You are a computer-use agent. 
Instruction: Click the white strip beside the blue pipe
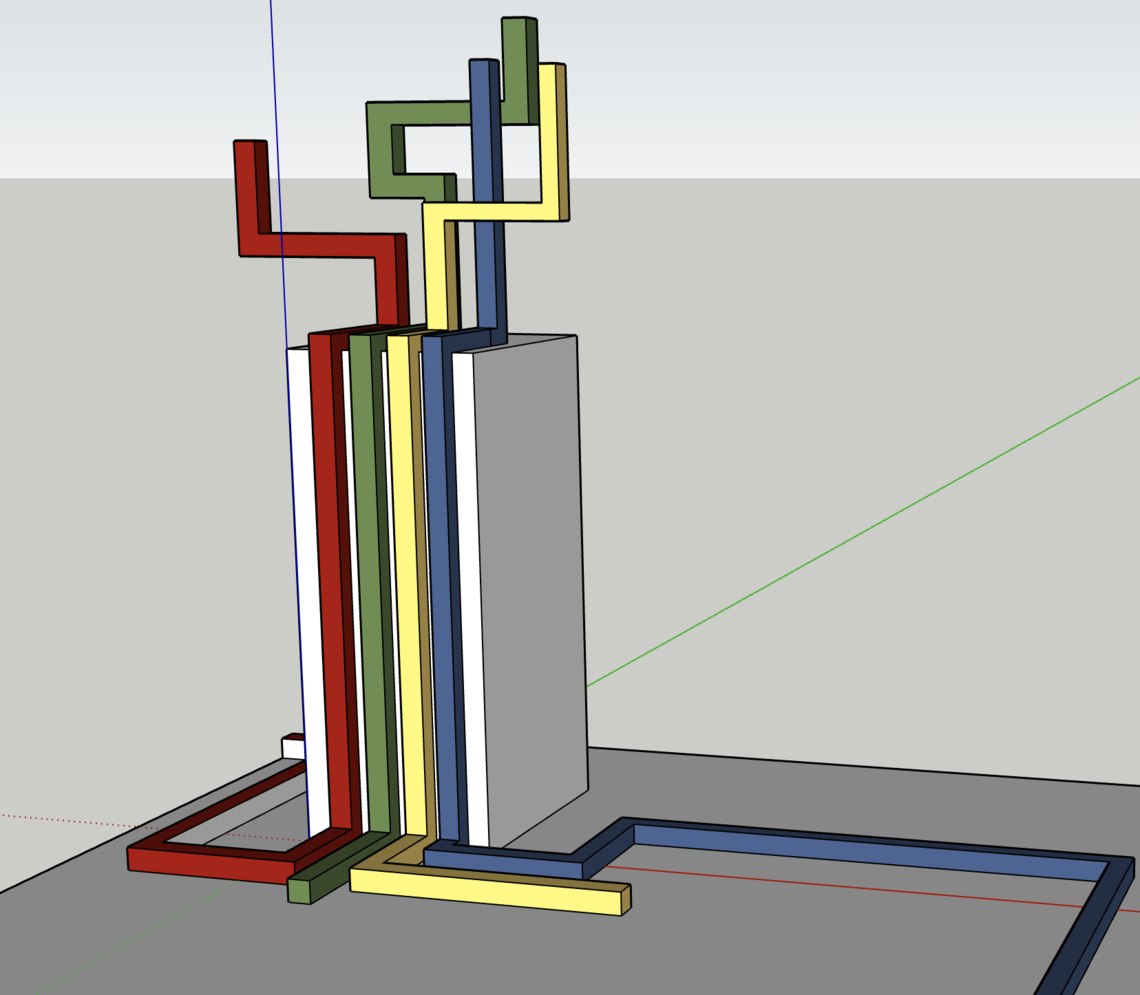pos(470,600)
